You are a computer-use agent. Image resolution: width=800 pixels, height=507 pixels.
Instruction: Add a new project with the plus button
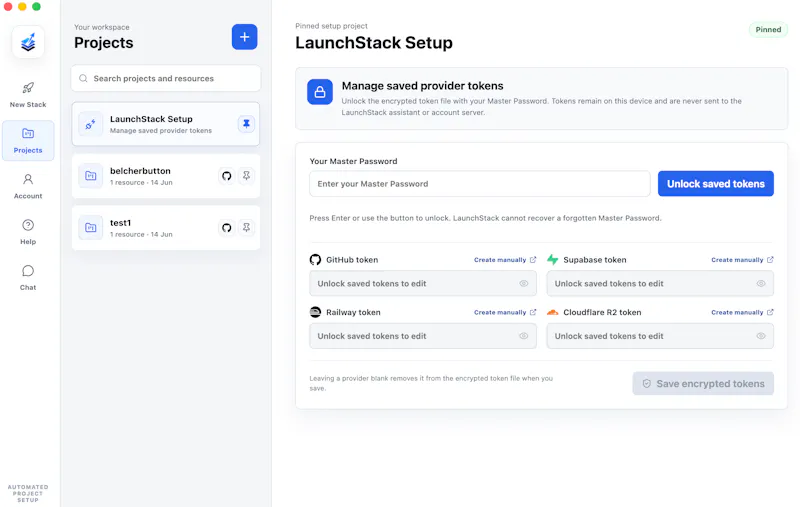pyautogui.click(x=244, y=37)
